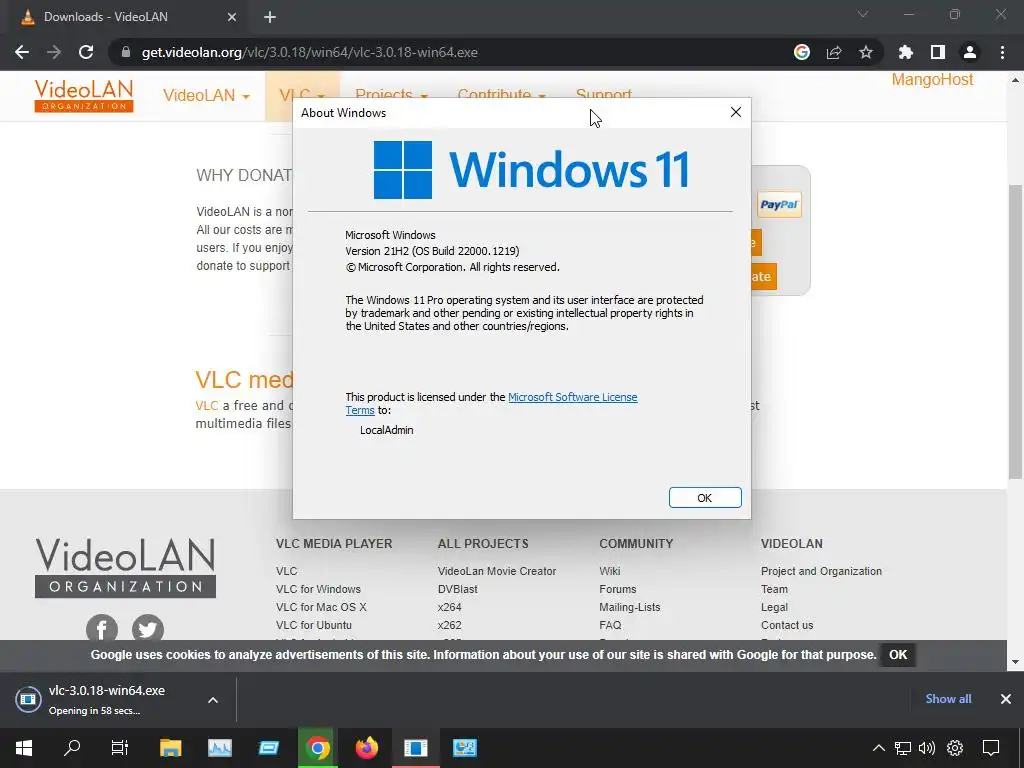Image resolution: width=1024 pixels, height=768 pixels.
Task: Launch File Explorer from taskbar
Action: [x=170, y=748]
